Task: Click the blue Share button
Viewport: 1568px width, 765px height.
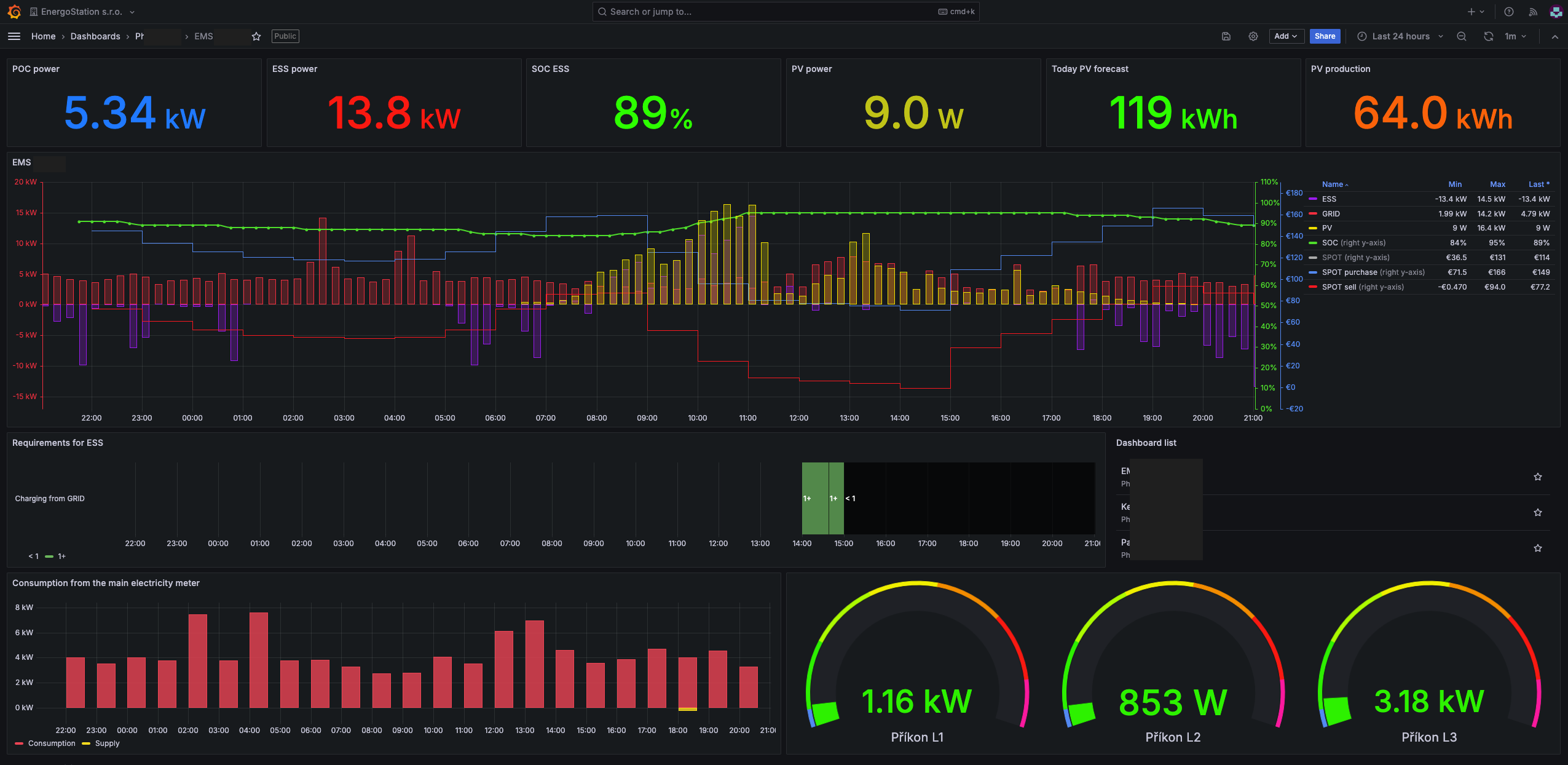Action: (1325, 36)
